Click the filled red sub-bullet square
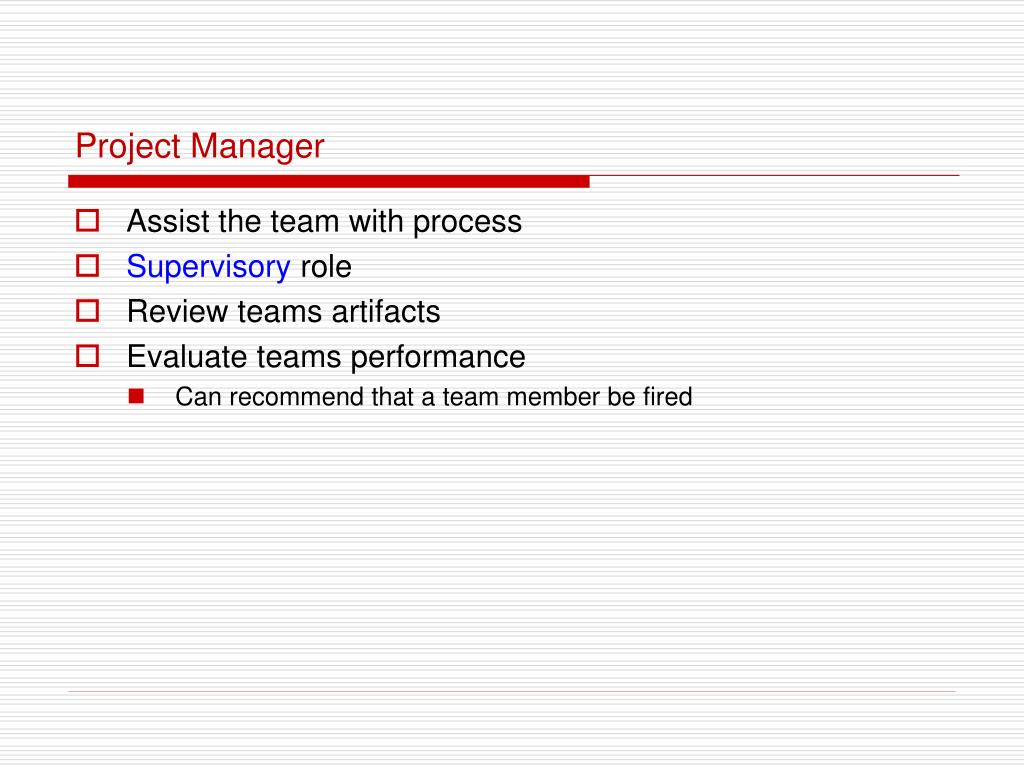 point(136,396)
